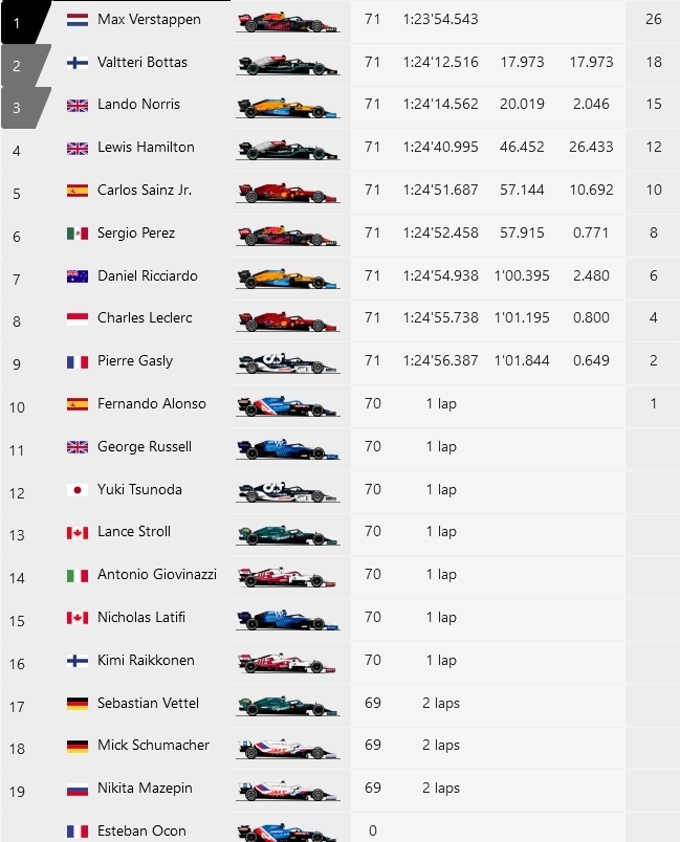The image size is (680, 842).
Task: Click the Monaco flag next to Charles Leclerc
Action: pos(77,319)
